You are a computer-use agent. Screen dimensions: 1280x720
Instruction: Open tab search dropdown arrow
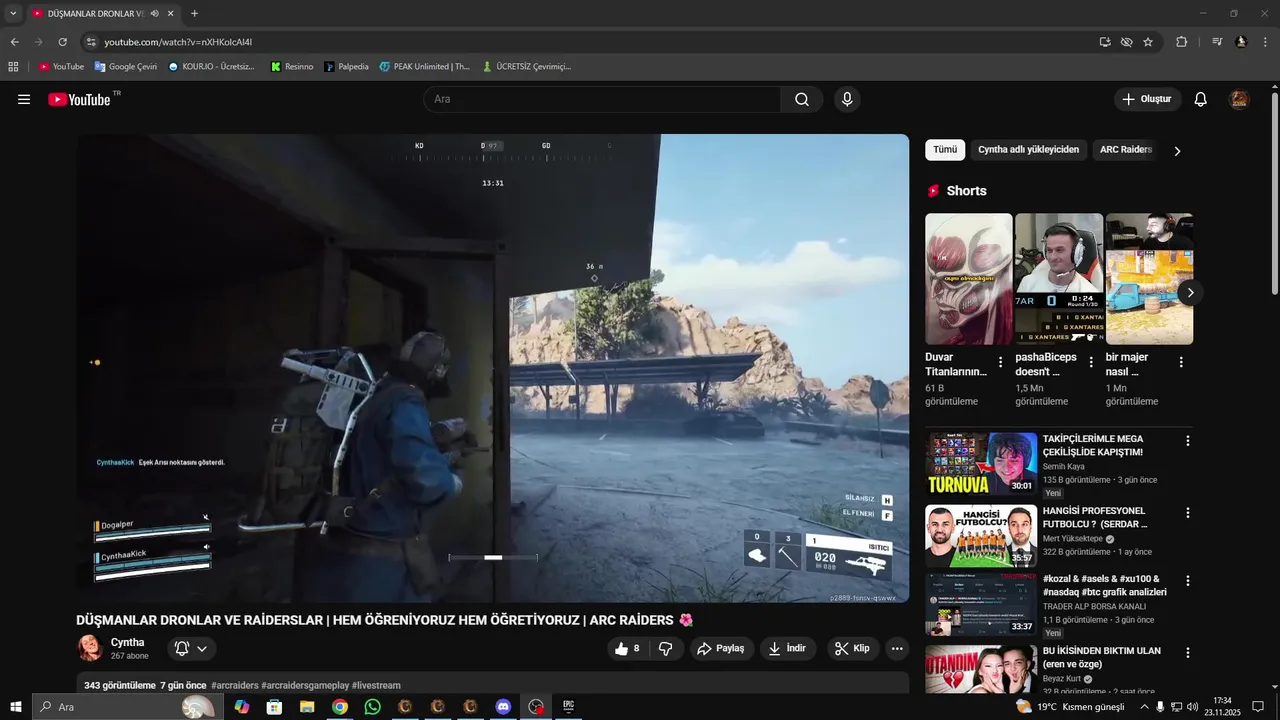tap(13, 13)
